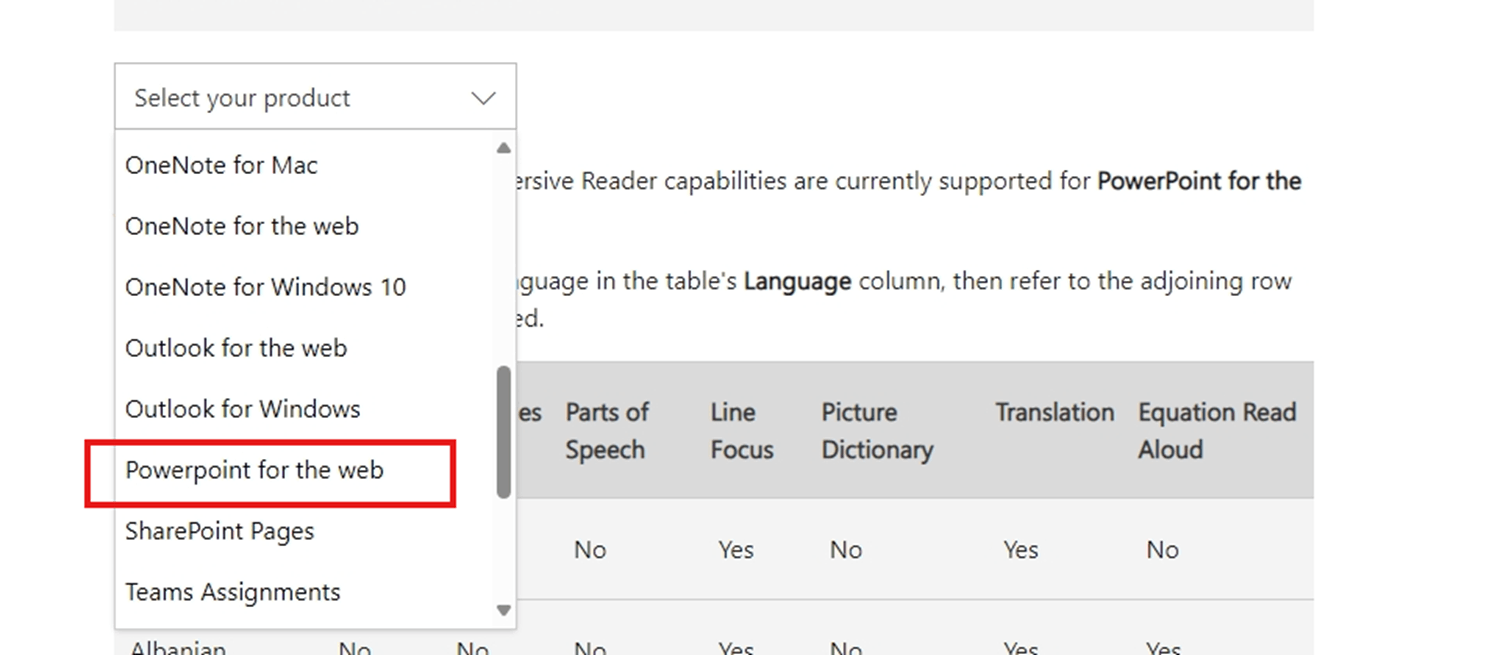The height and width of the screenshot is (655, 1489).
Task: Select OneNote for Windows 10 product
Action: (265, 287)
